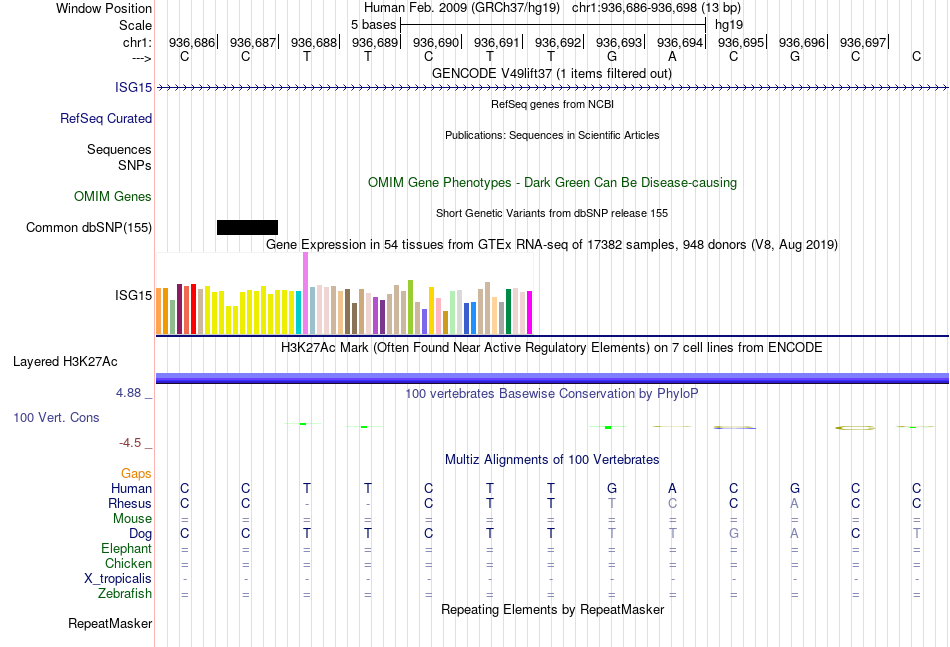Screen dimensions: 950x647
Task: Click the Window Position label
Action: 104,8
